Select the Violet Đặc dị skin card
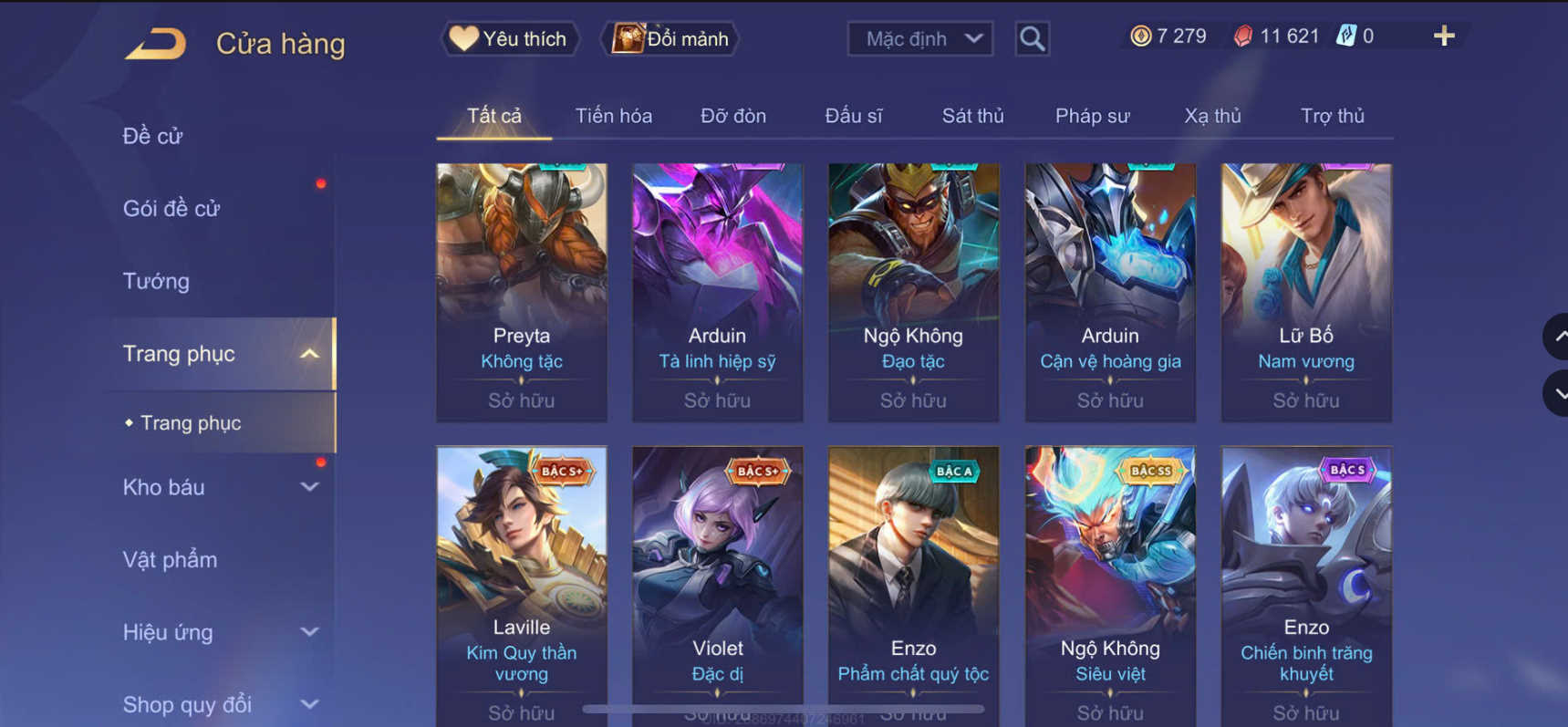 click(717, 586)
